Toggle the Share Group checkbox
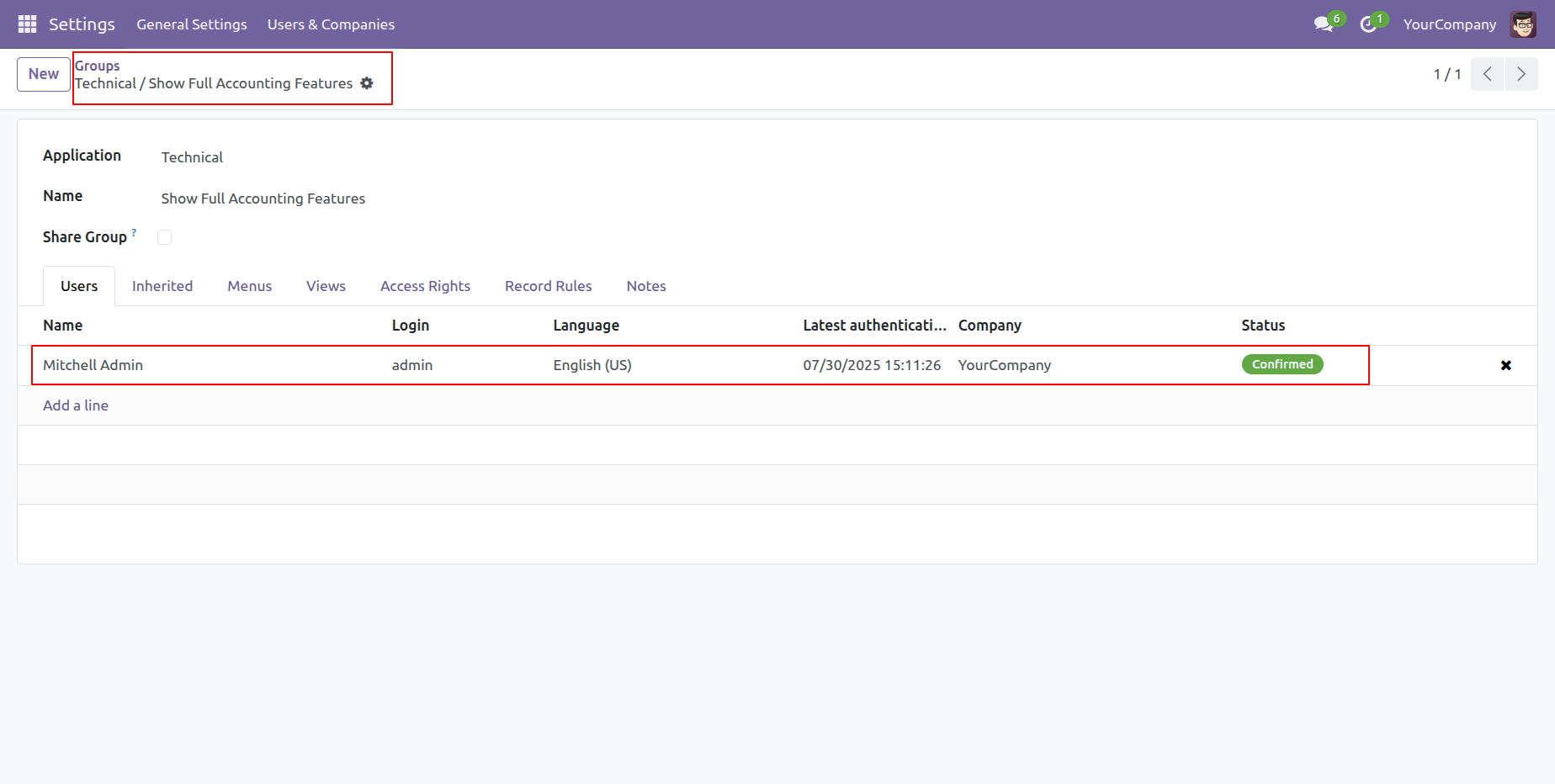 (x=165, y=237)
